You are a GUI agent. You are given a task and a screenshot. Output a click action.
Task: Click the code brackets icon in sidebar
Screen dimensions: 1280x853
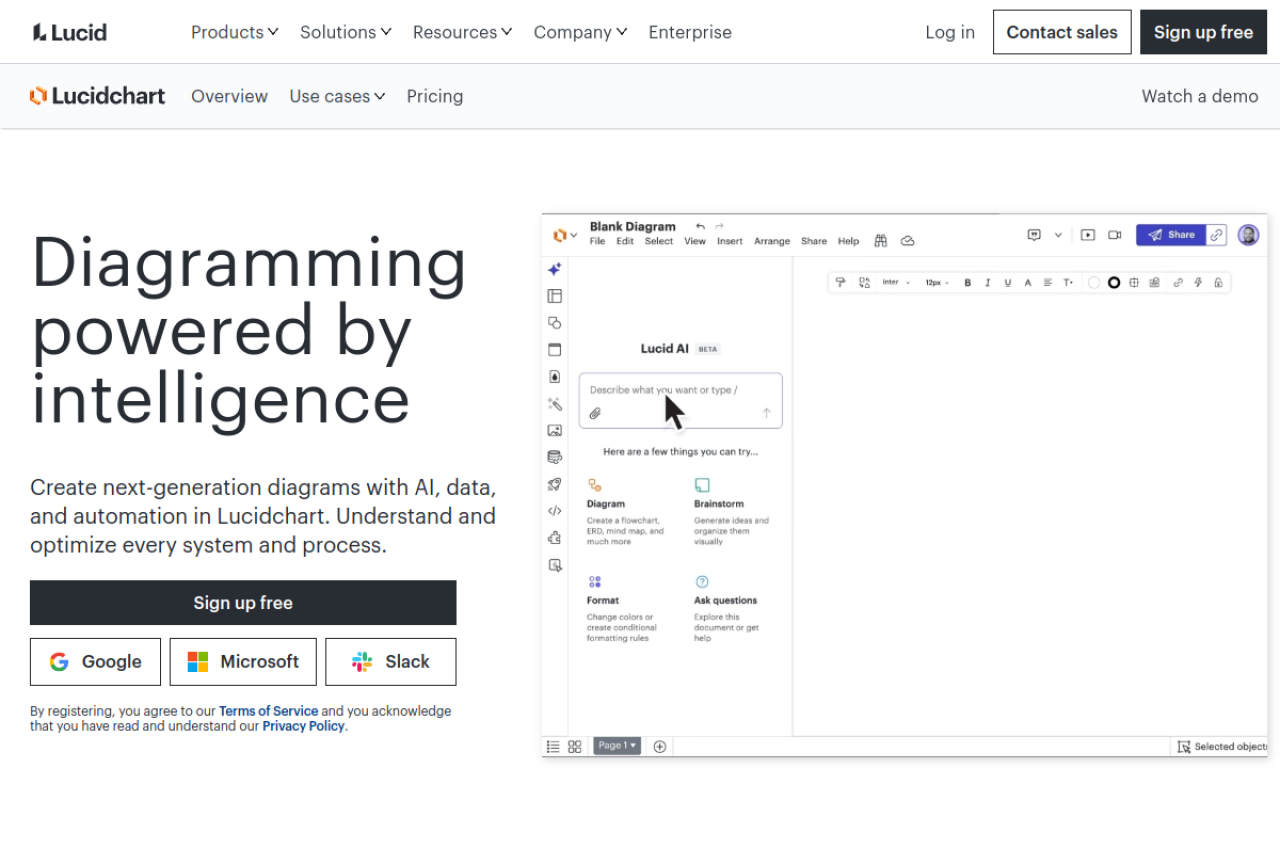click(x=554, y=511)
